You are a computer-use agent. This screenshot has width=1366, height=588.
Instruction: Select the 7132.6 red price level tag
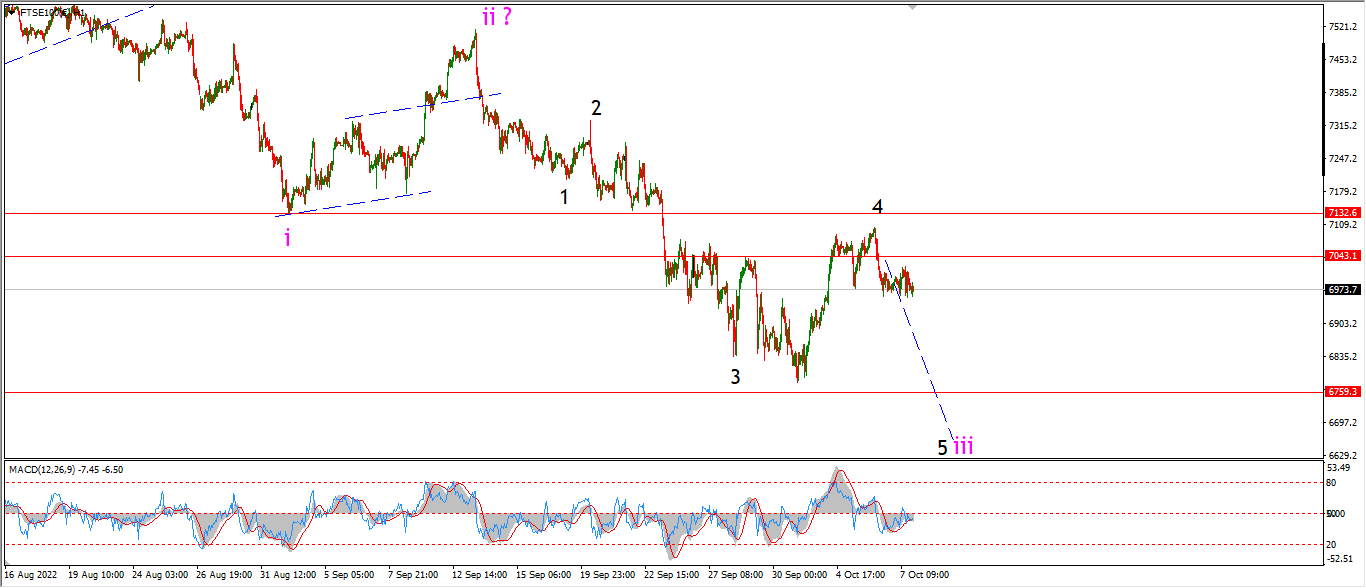1344,213
